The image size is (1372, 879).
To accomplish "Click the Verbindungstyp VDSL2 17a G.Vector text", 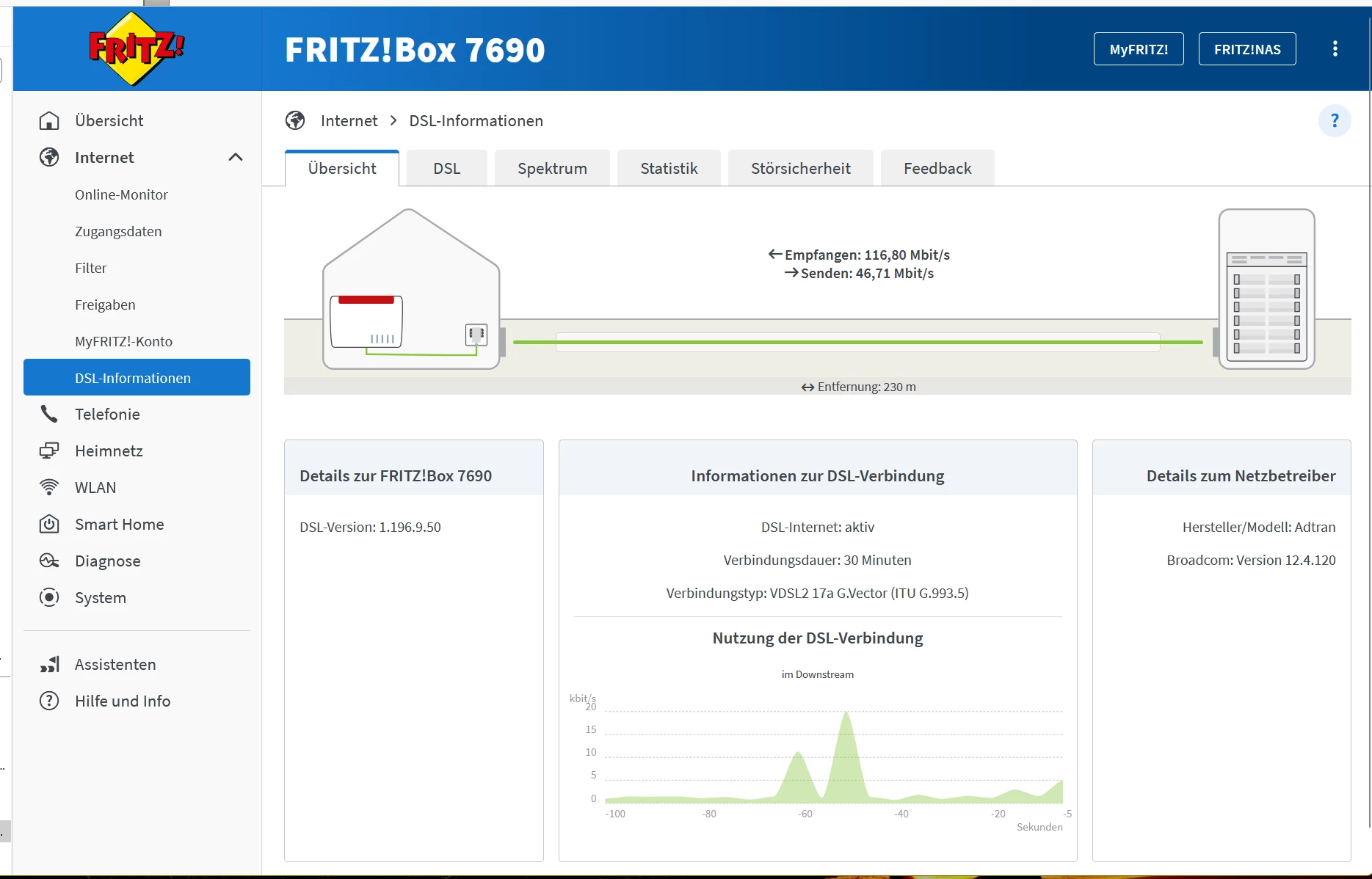I will [x=817, y=593].
